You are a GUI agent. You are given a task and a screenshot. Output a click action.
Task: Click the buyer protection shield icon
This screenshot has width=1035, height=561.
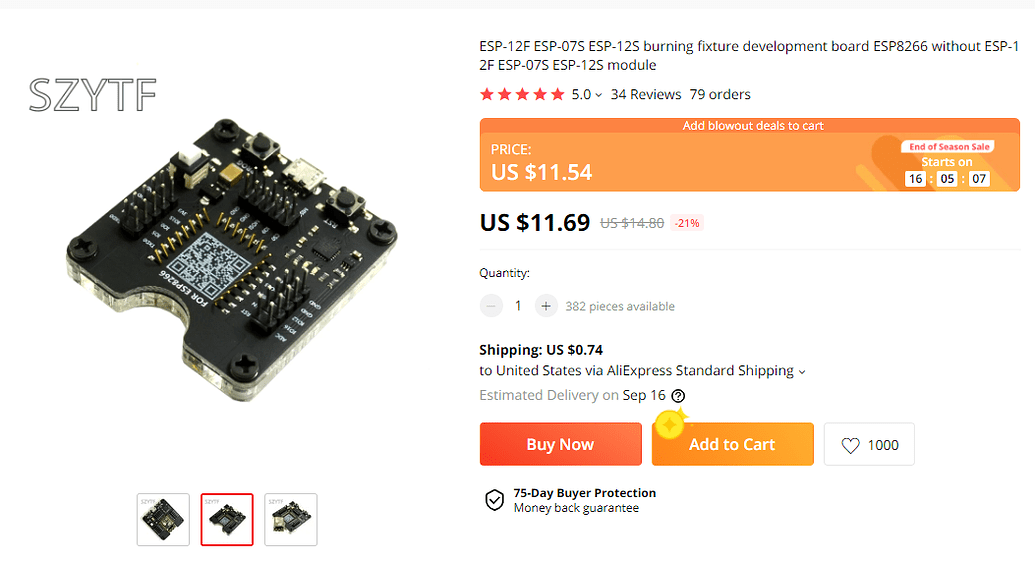point(494,500)
